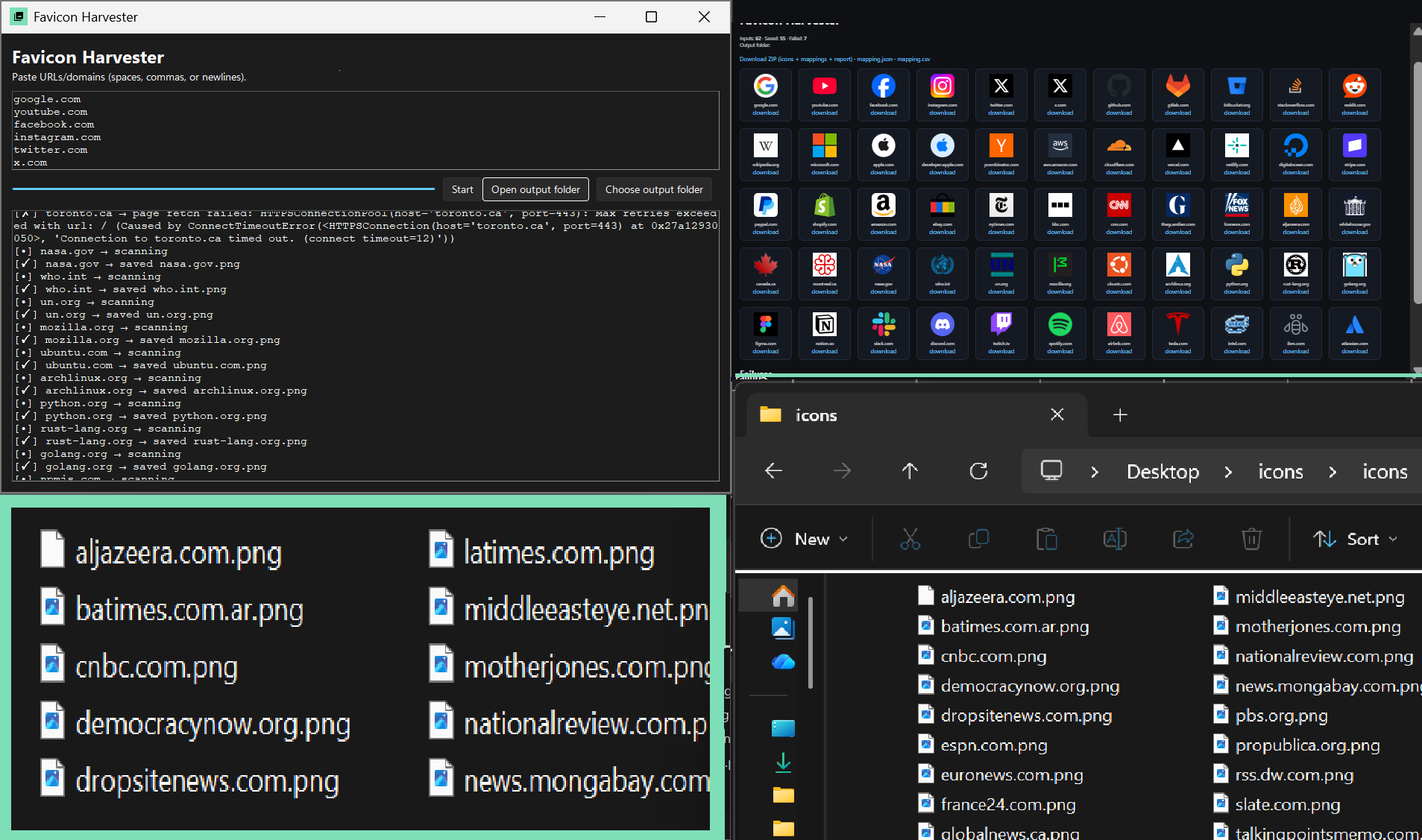Copy files with the Copy toolbar icon
Viewport: 1422px width, 840px height.
click(x=978, y=539)
